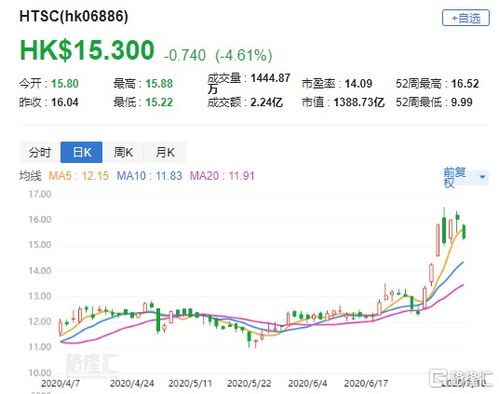This screenshot has height=394, width=499.
Task: Click the 2020/5/22 date label
Action: click(x=249, y=383)
